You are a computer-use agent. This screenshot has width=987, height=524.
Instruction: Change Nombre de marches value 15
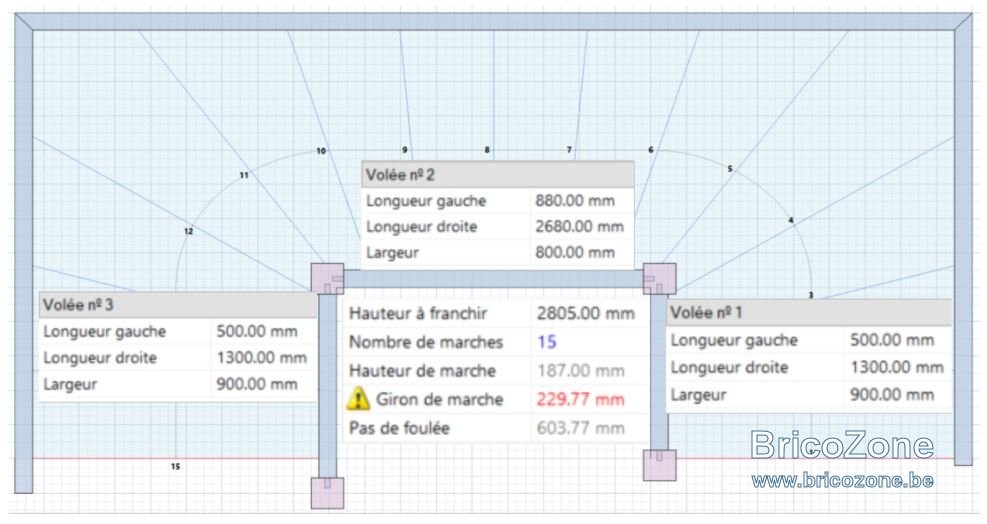point(547,342)
